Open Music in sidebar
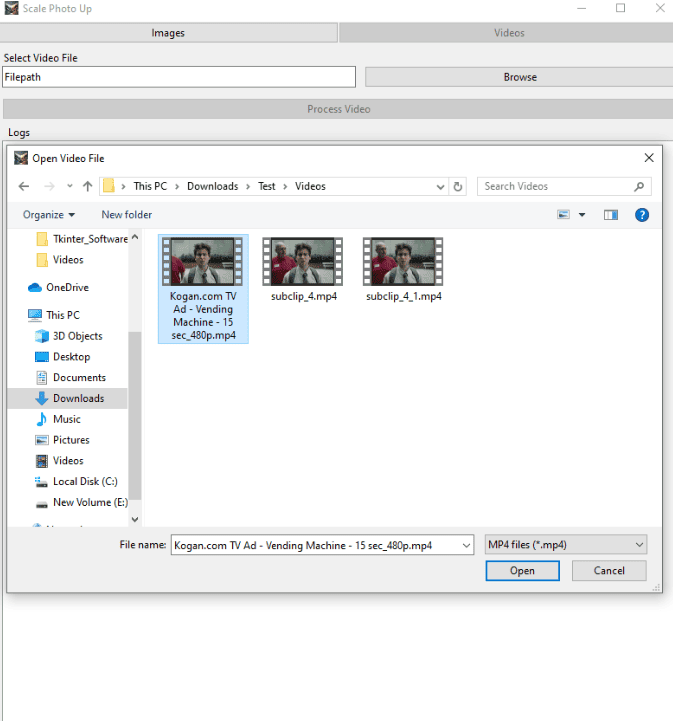The height and width of the screenshot is (721, 673). point(57,419)
